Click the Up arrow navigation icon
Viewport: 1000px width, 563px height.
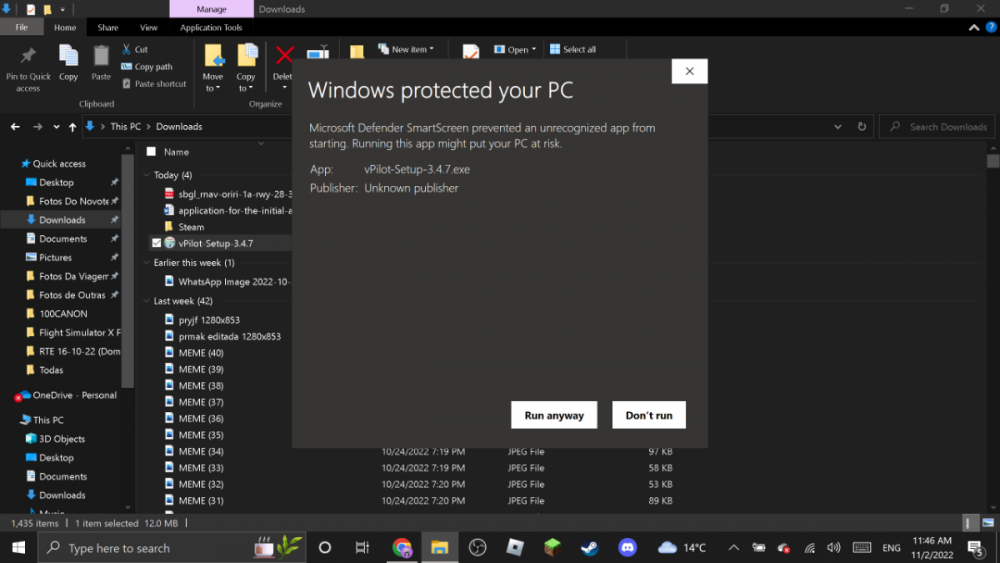pos(72,127)
